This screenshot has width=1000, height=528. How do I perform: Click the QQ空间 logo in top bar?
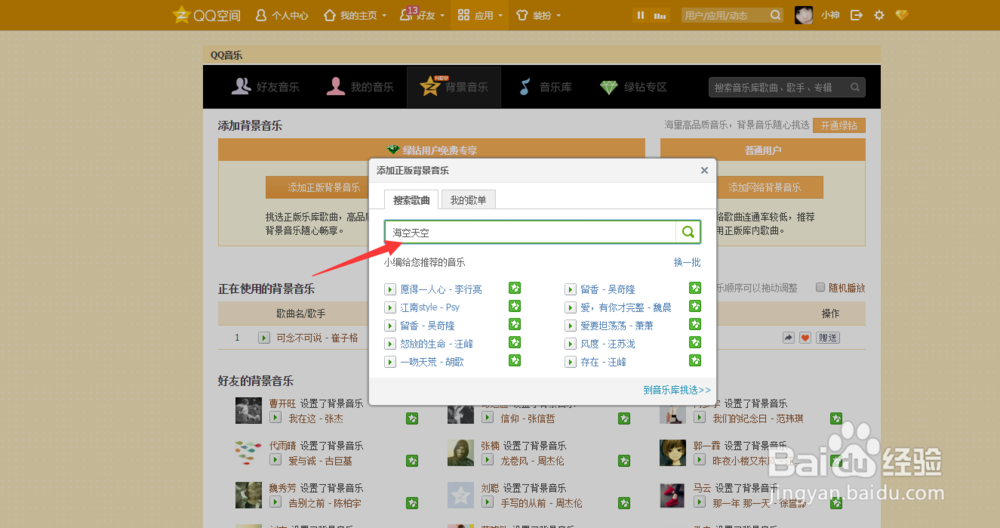click(x=207, y=15)
